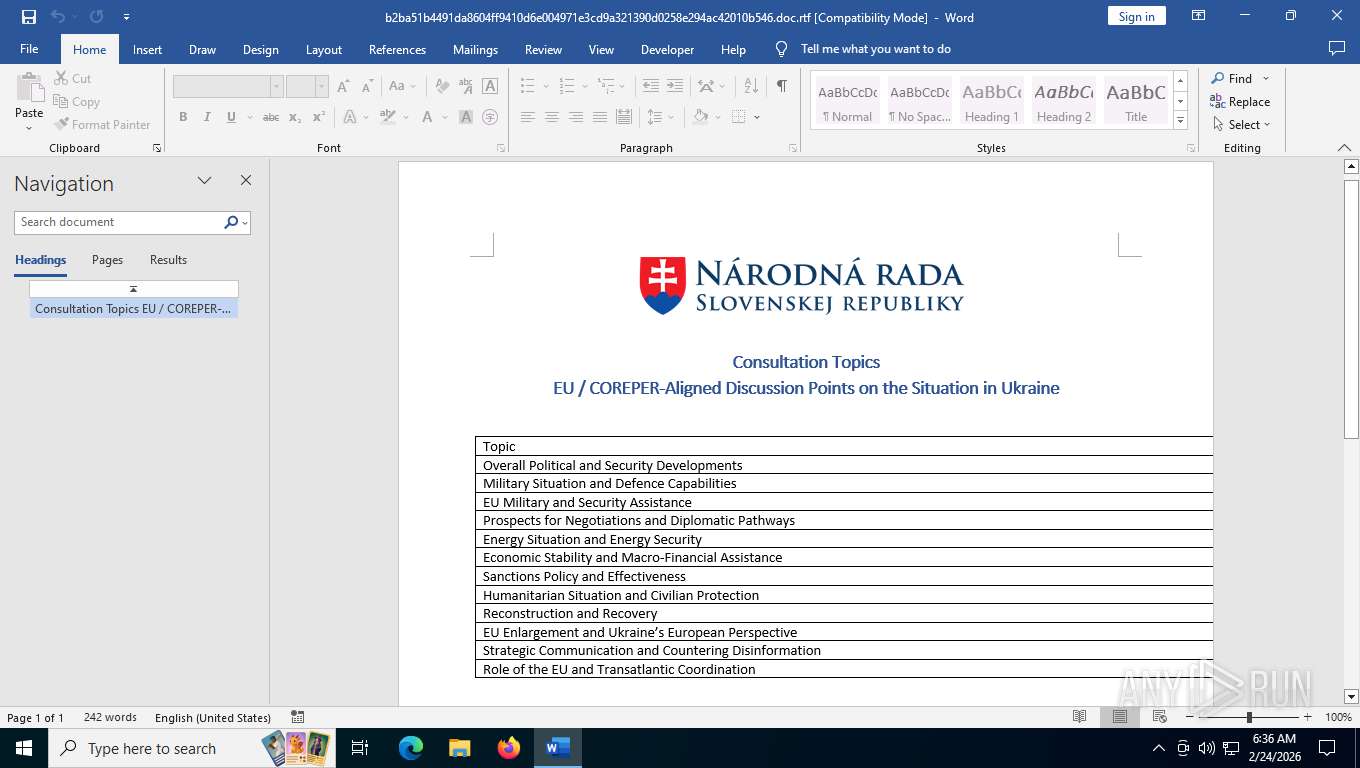
Task: Close the Navigation pane
Action: tap(246, 181)
